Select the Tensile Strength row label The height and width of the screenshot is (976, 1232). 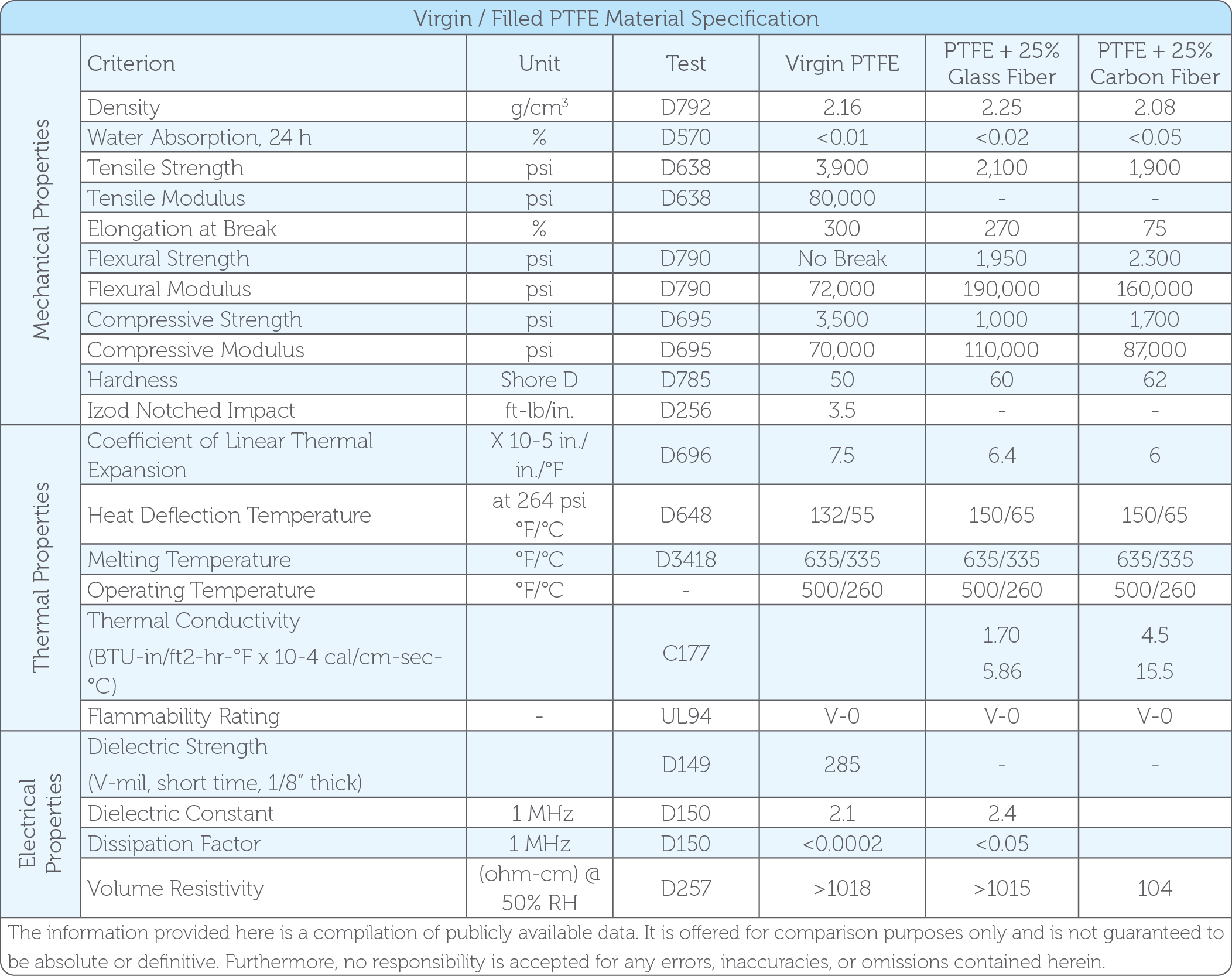166,168
